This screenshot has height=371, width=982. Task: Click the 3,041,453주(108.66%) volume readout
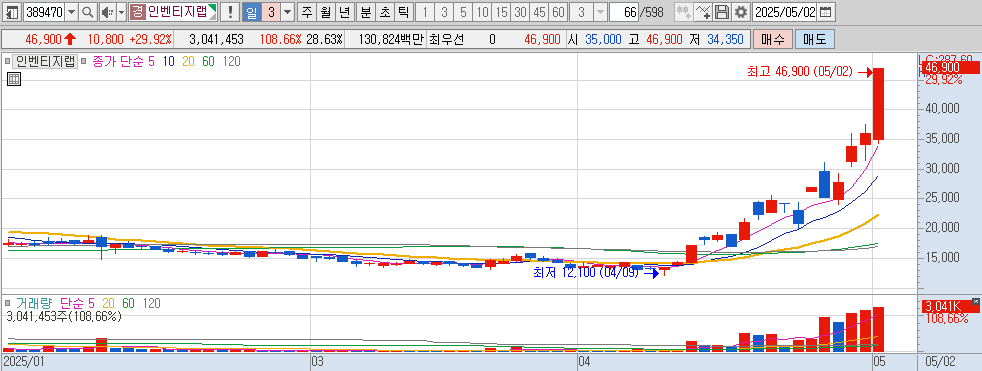tap(64, 316)
